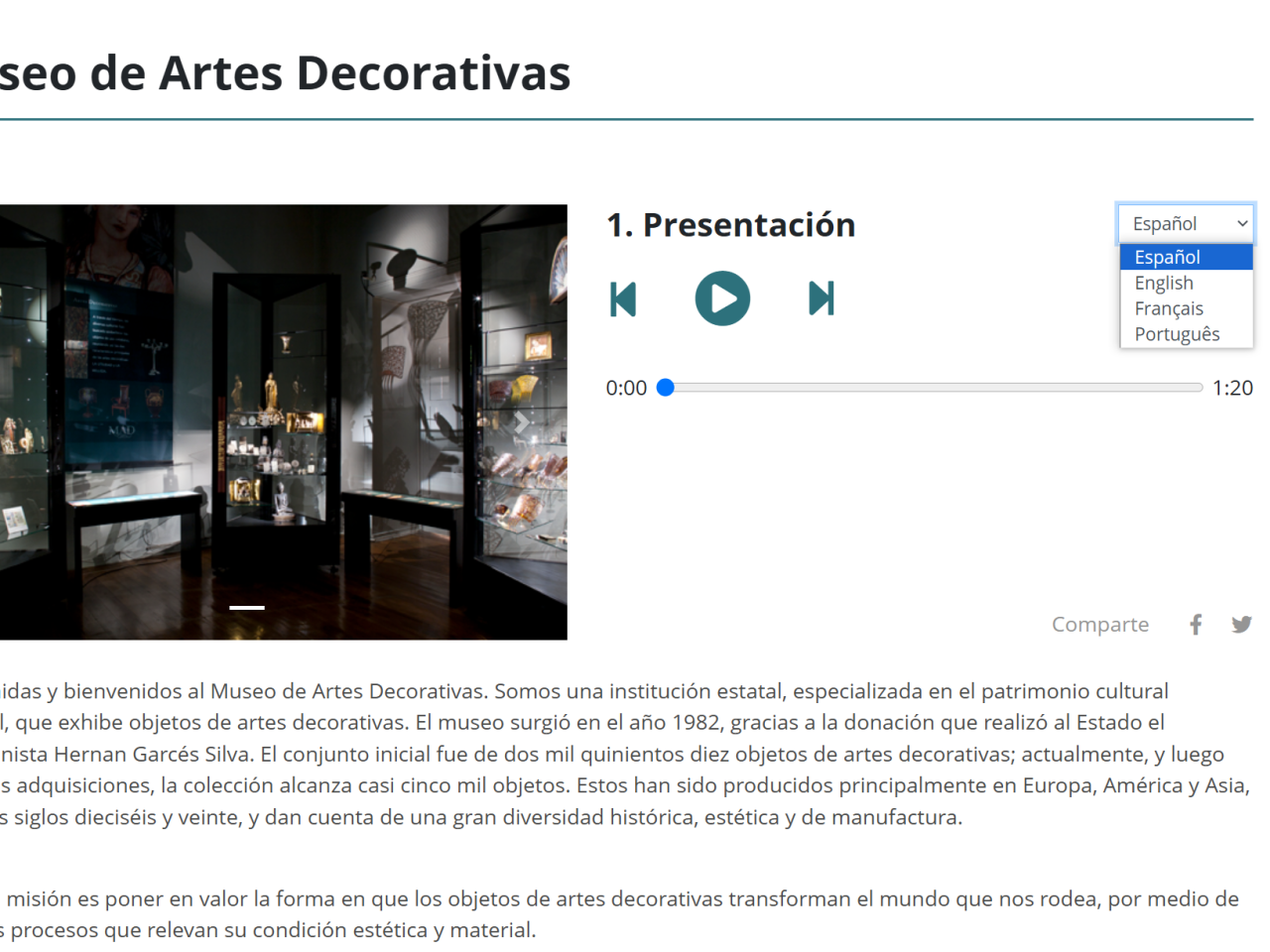Screen dimensions: 1270x952
Task: Choose English from the language list
Action: pyautogui.click(x=1187, y=283)
